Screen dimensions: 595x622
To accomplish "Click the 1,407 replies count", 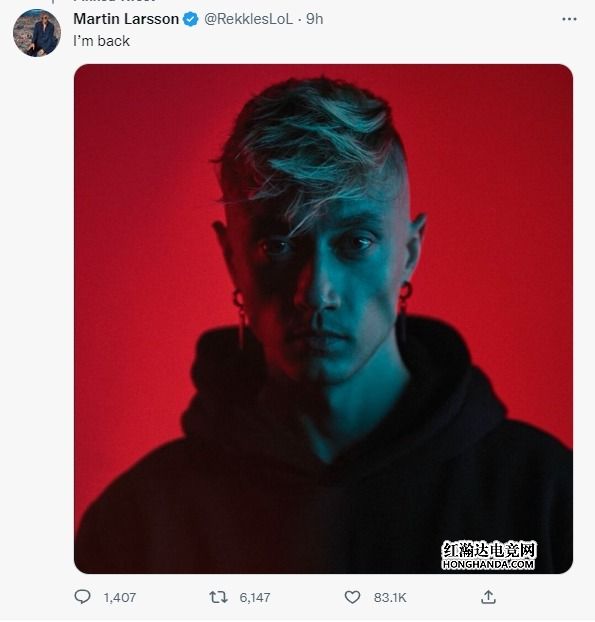I will click(x=120, y=597).
